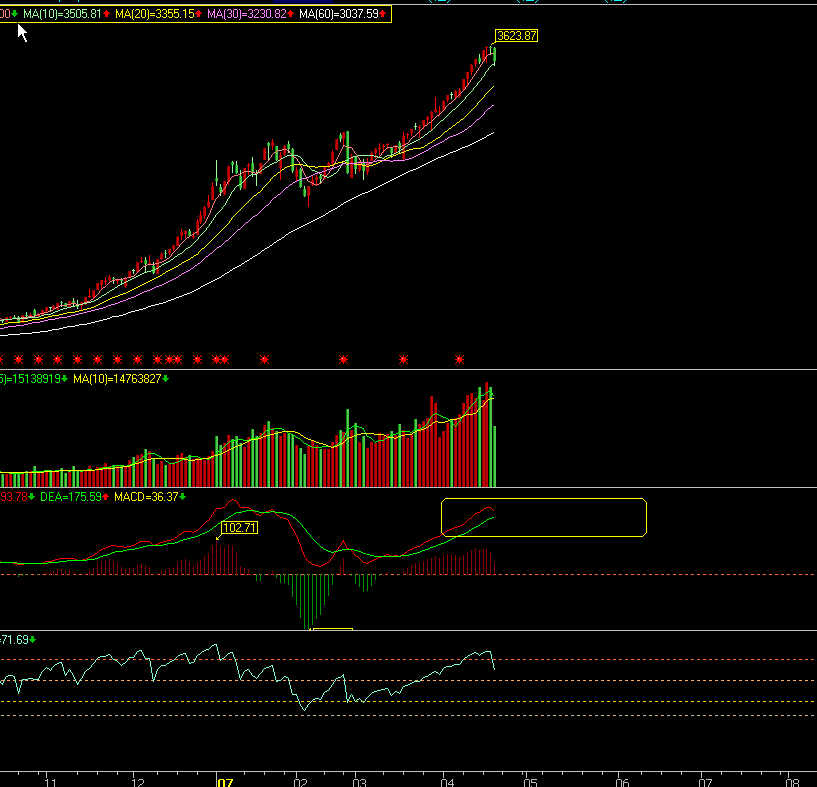Click the red star between months 02 and 03

[x=343, y=360]
